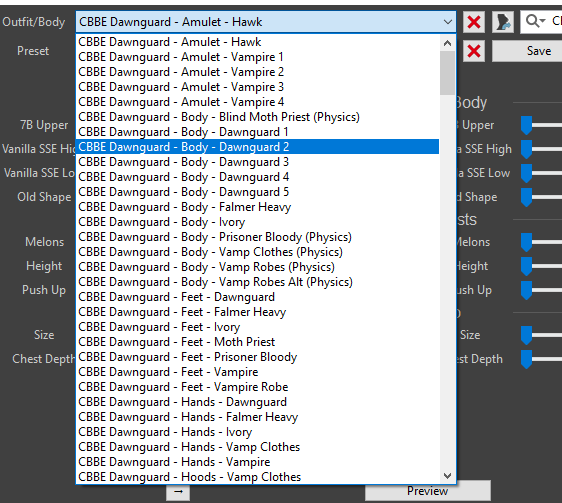Screen dimensions: 562x503
Task: Select highlighted Body - Dawnguard 2 entry
Action: (x=257, y=147)
